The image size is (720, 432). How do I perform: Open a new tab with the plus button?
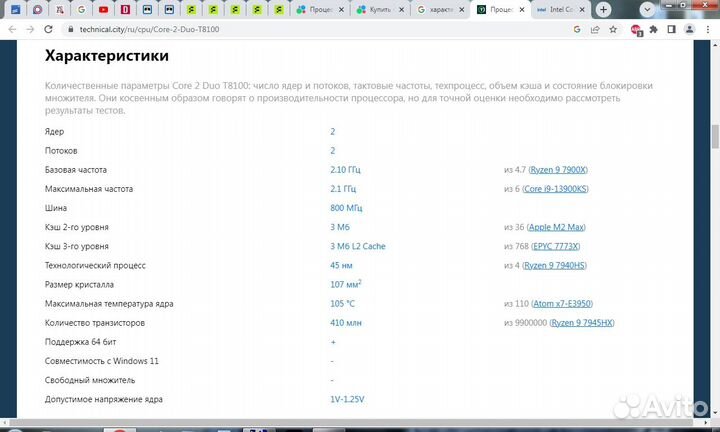pyautogui.click(x=603, y=10)
